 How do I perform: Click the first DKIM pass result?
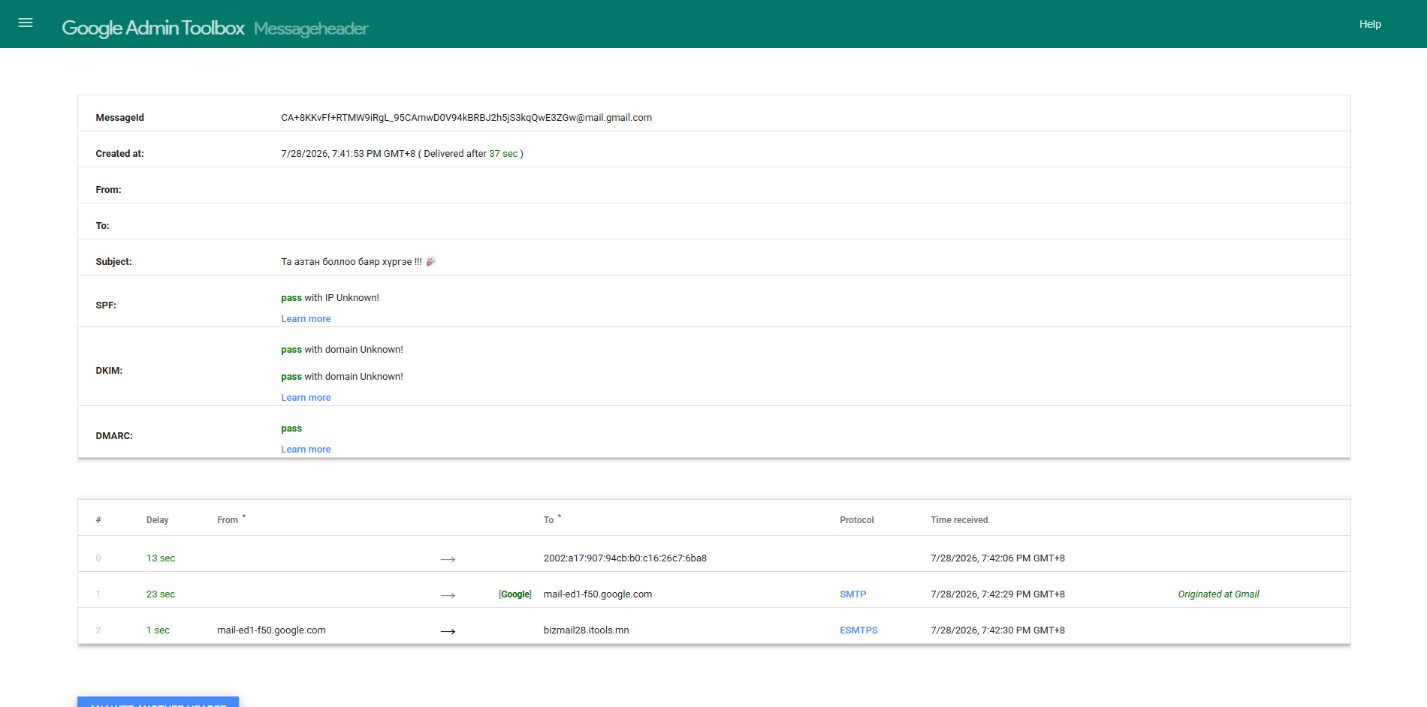291,350
